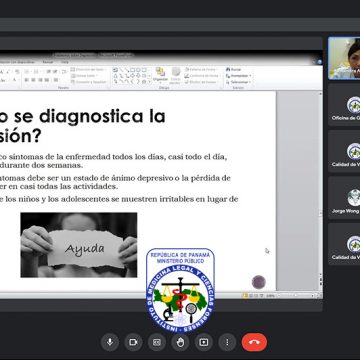360x360 pixels.
Task: Start the slide show from the status bar
Action: [x=261, y=295]
